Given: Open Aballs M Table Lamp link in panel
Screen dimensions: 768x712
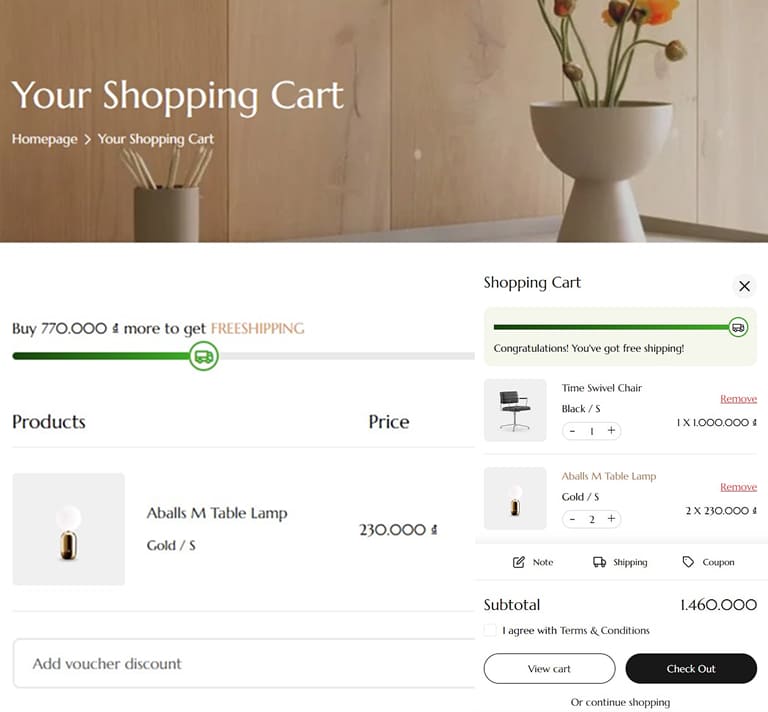Looking at the screenshot, I should pos(608,476).
